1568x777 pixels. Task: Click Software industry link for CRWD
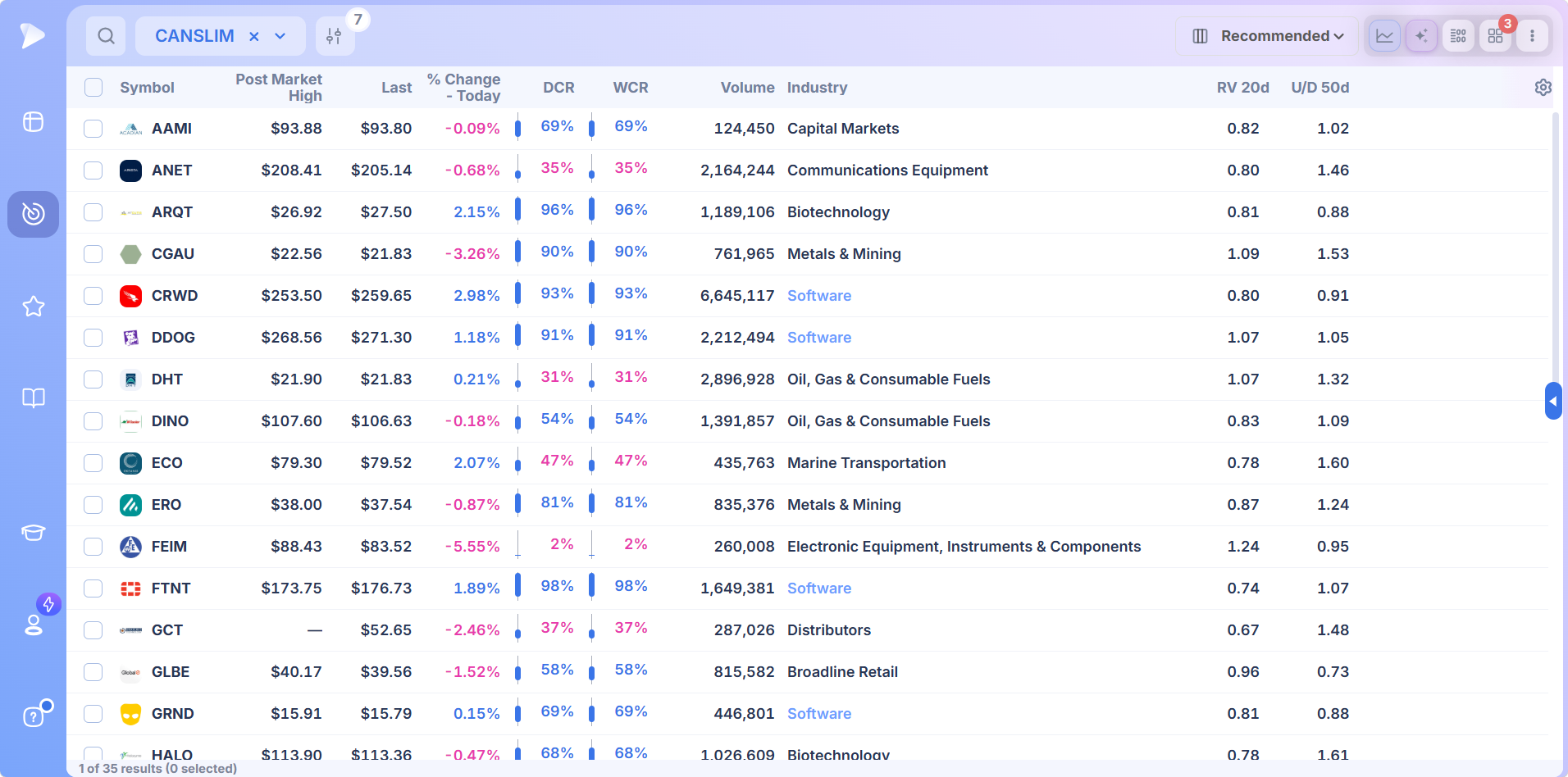pyautogui.click(x=819, y=296)
